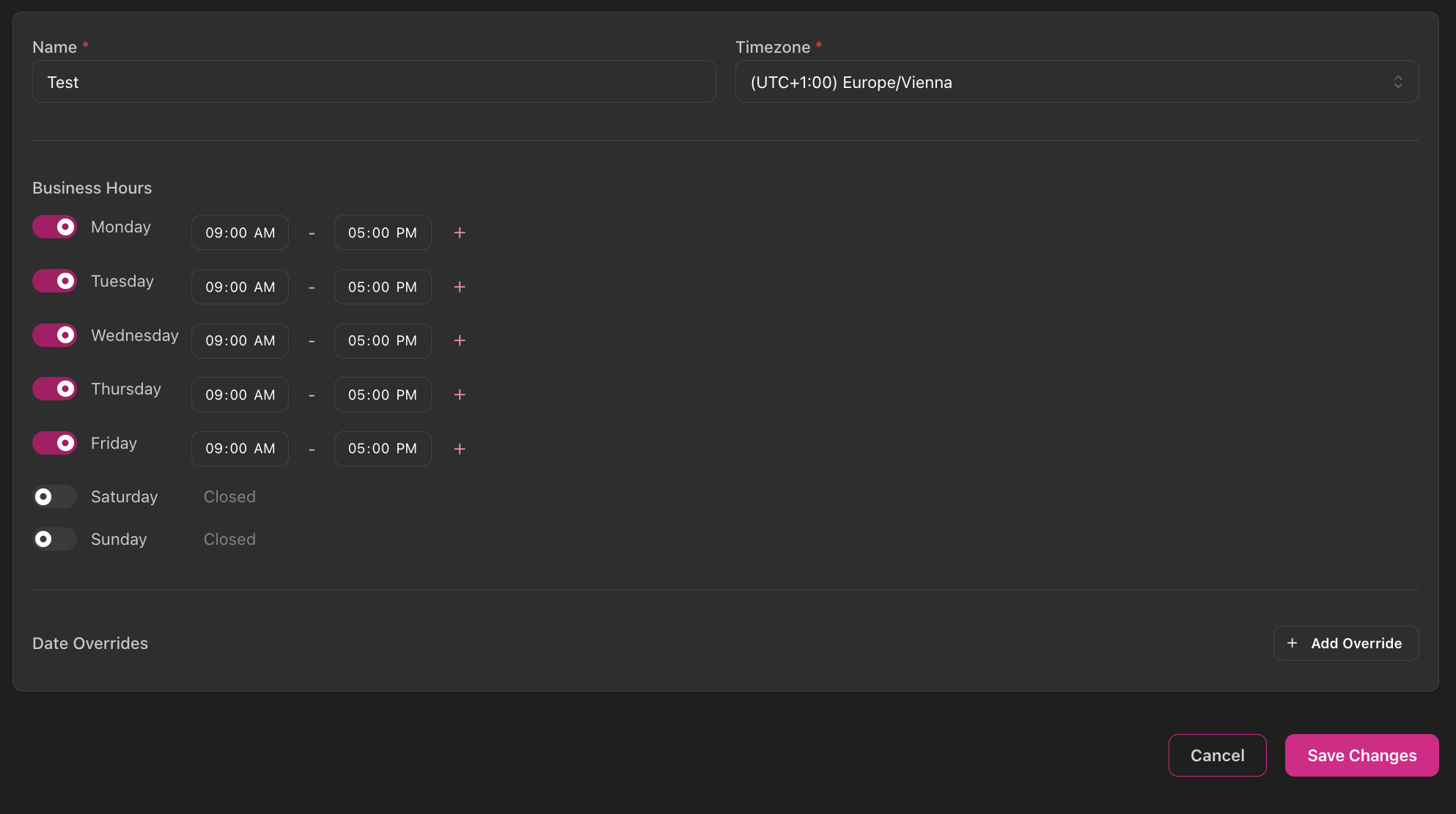Click the plus icon beside Thursday's hours
This screenshot has height=814, width=1456.
pos(460,395)
